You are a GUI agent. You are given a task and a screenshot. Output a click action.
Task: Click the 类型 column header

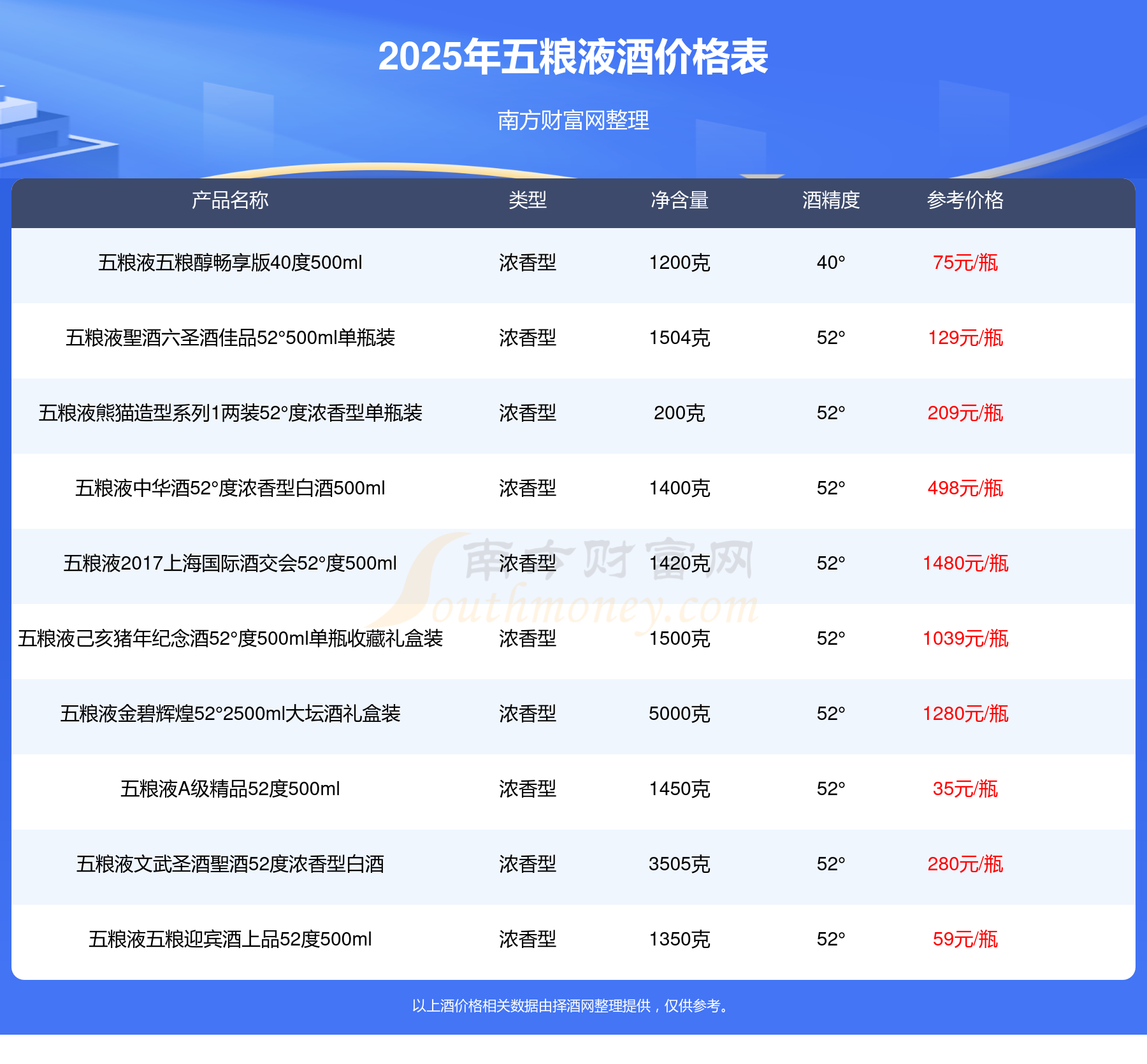528,200
